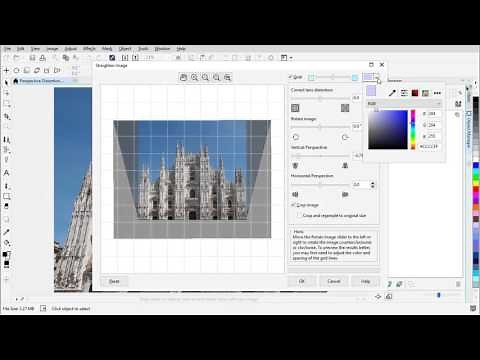Click left vertical perspective icon below slider
This screenshot has width=480, height=360.
point(295,165)
